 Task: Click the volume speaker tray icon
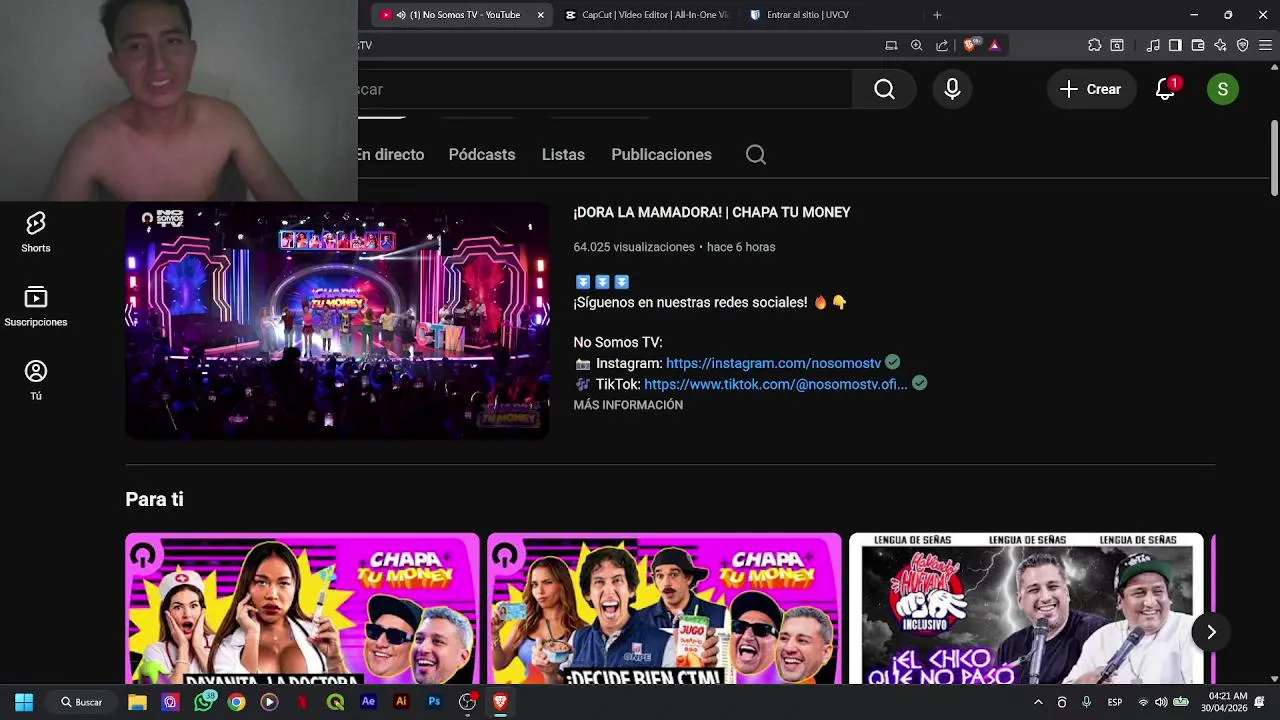pyautogui.click(x=1161, y=702)
